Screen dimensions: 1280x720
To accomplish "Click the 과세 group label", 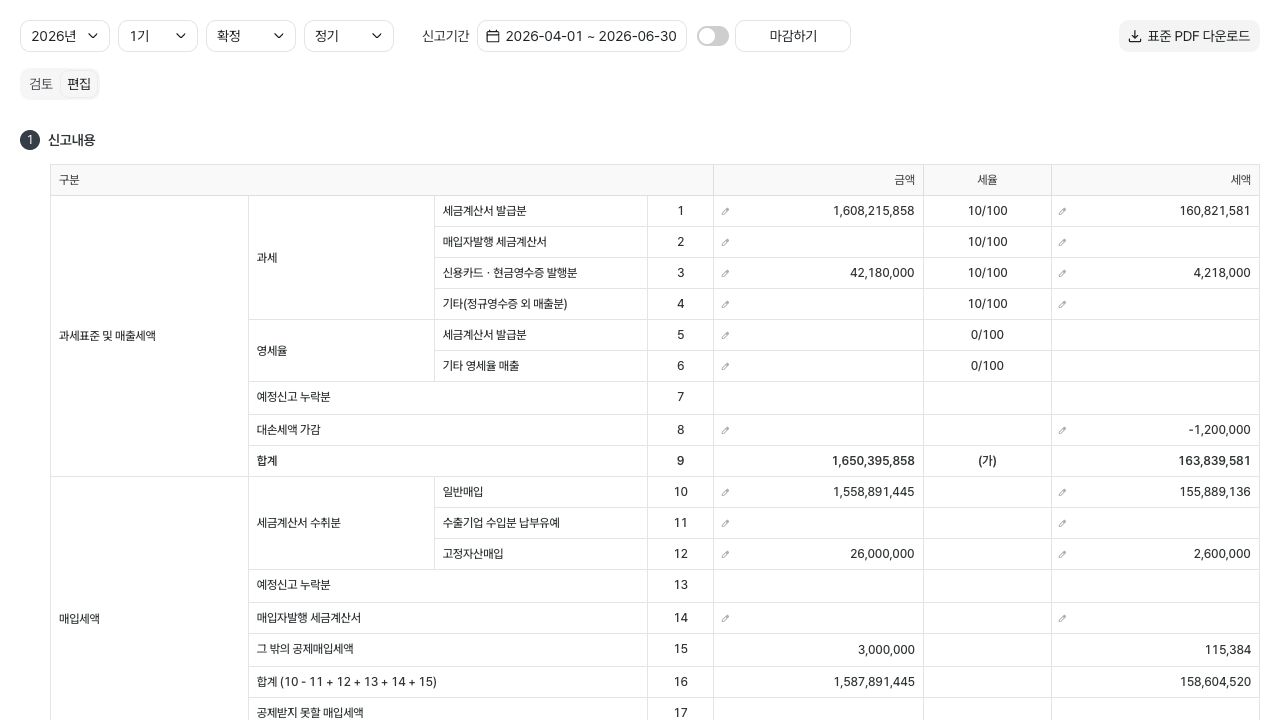I will (x=267, y=258).
